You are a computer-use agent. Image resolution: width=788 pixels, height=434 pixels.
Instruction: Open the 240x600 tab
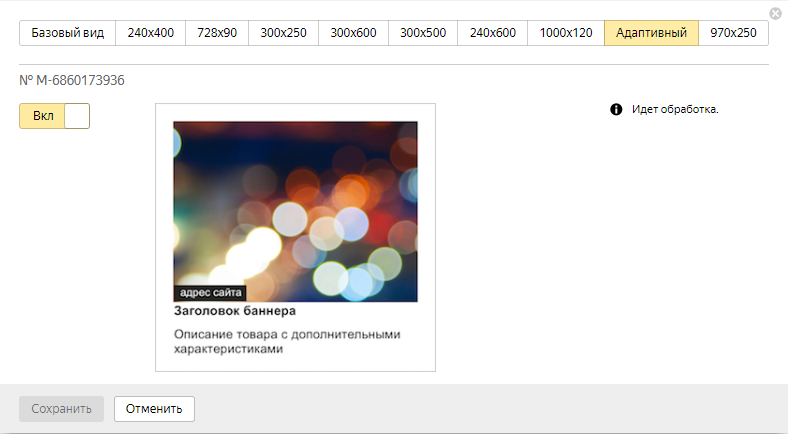pyautogui.click(x=492, y=33)
